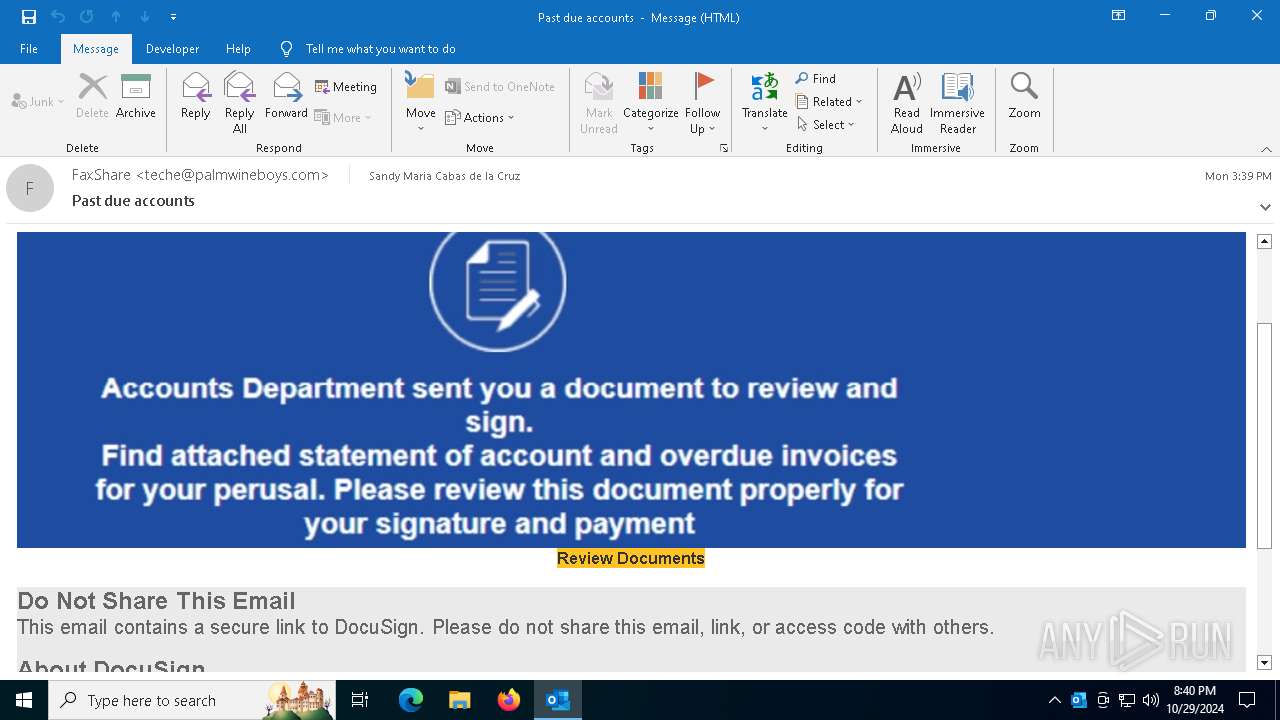Click the Undo arrow in the quick access toolbar
The height and width of the screenshot is (720, 1280).
click(x=58, y=17)
